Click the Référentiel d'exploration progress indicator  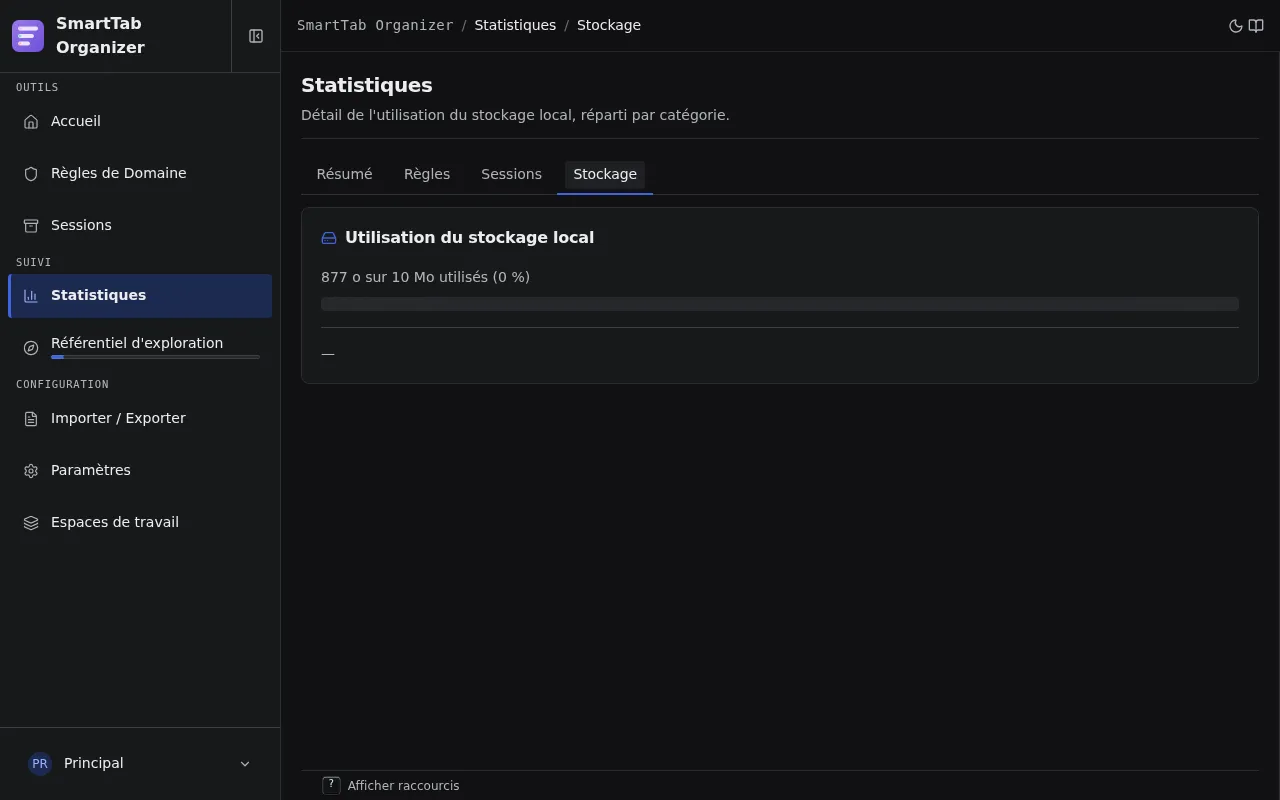click(155, 357)
